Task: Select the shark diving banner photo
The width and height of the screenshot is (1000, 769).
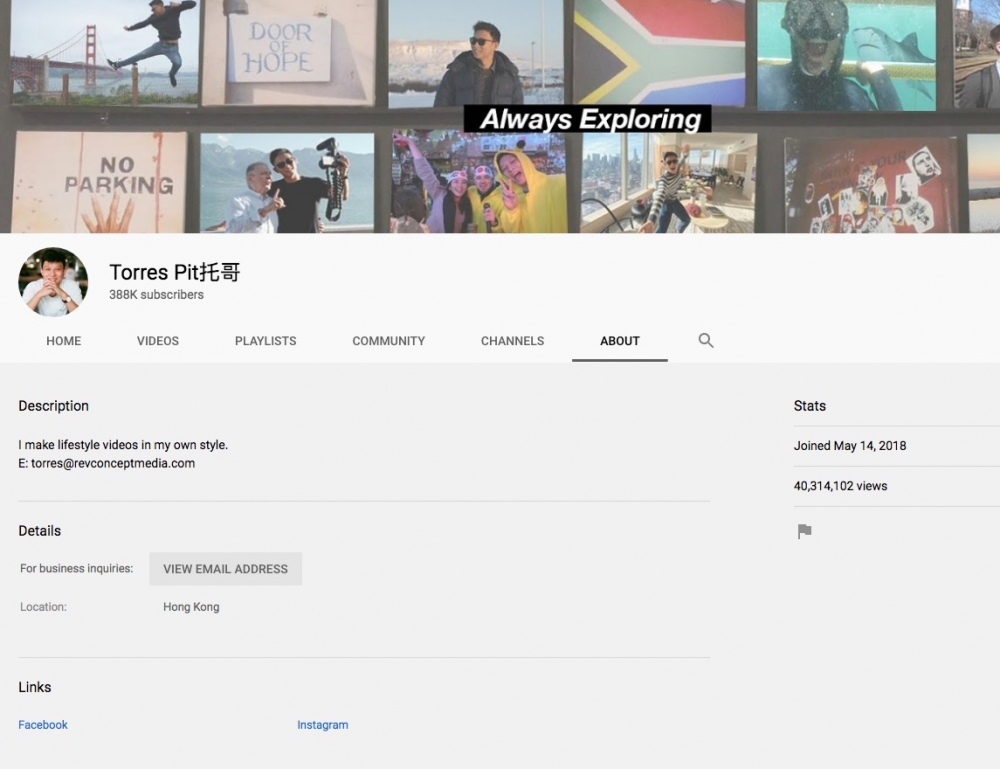Action: 845,54
